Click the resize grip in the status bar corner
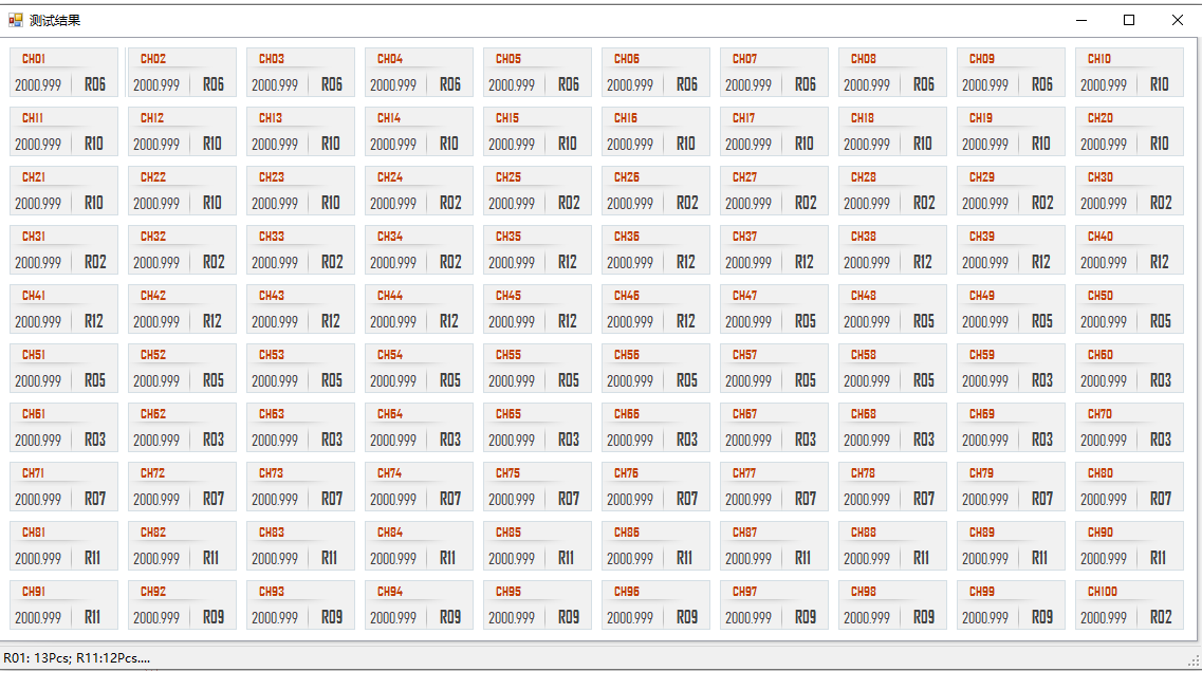The image size is (1204, 673). click(1193, 660)
